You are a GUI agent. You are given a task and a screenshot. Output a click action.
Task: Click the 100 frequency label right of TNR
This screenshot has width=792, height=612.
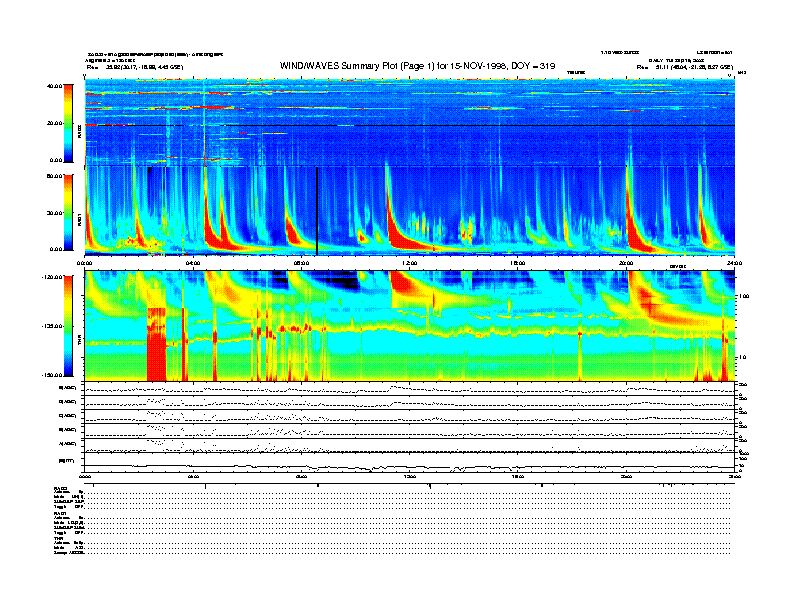744,296
